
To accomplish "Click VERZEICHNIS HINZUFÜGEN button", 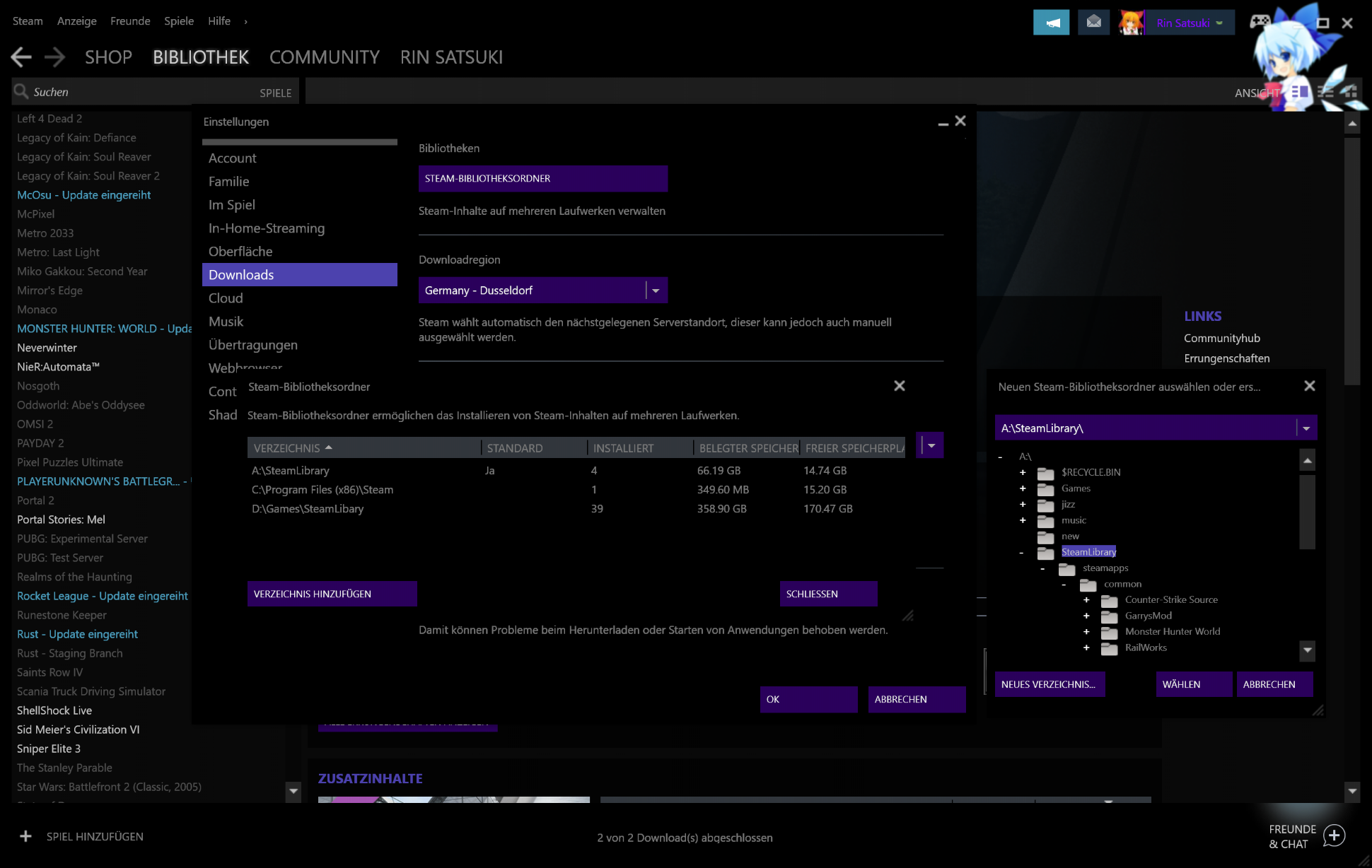I will point(332,594).
